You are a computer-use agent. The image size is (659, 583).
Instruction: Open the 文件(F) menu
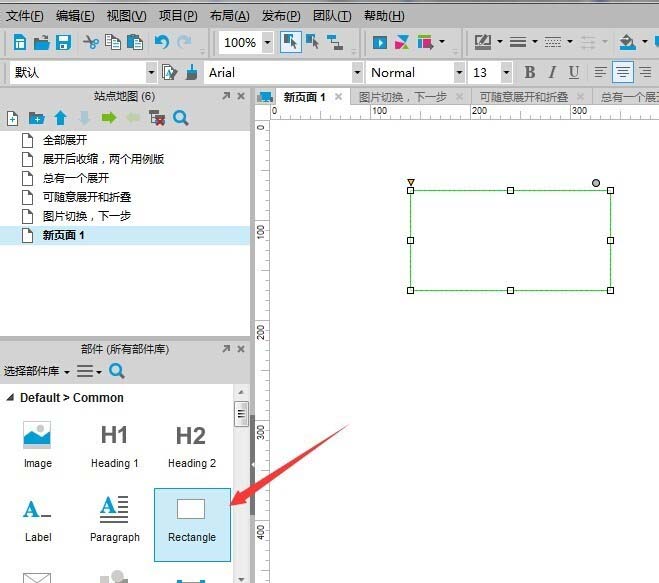(25, 16)
